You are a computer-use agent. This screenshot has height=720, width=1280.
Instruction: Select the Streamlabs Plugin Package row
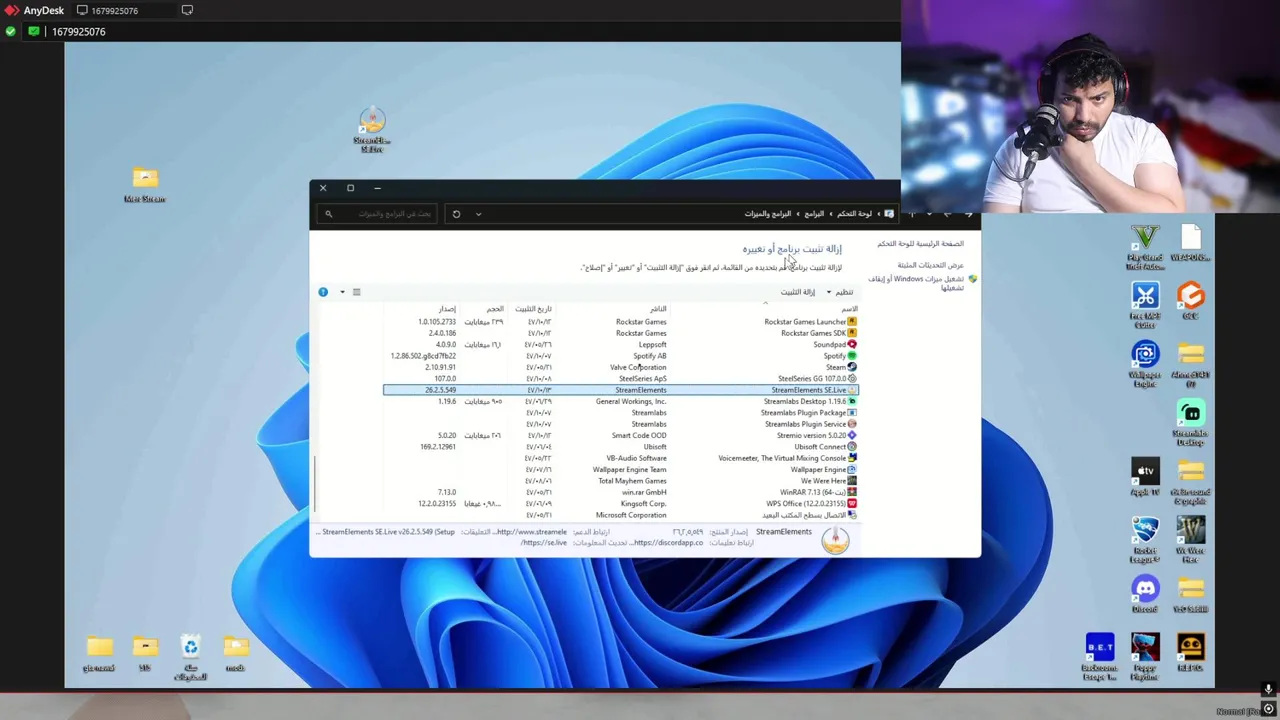pos(620,413)
